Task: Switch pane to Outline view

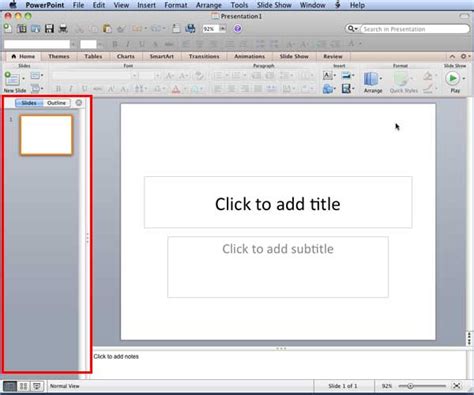Action: pos(56,103)
